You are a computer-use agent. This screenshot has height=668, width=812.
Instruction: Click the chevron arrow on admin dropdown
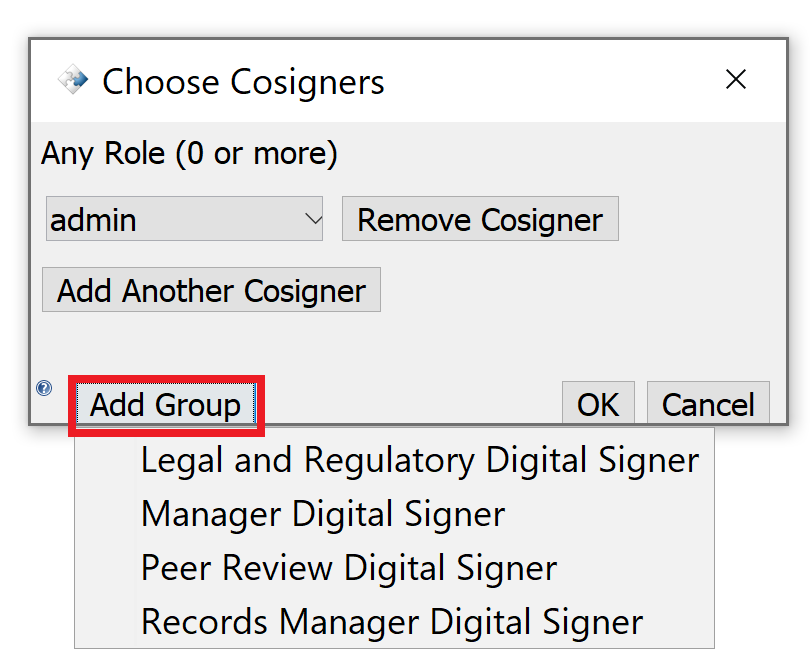pos(312,219)
